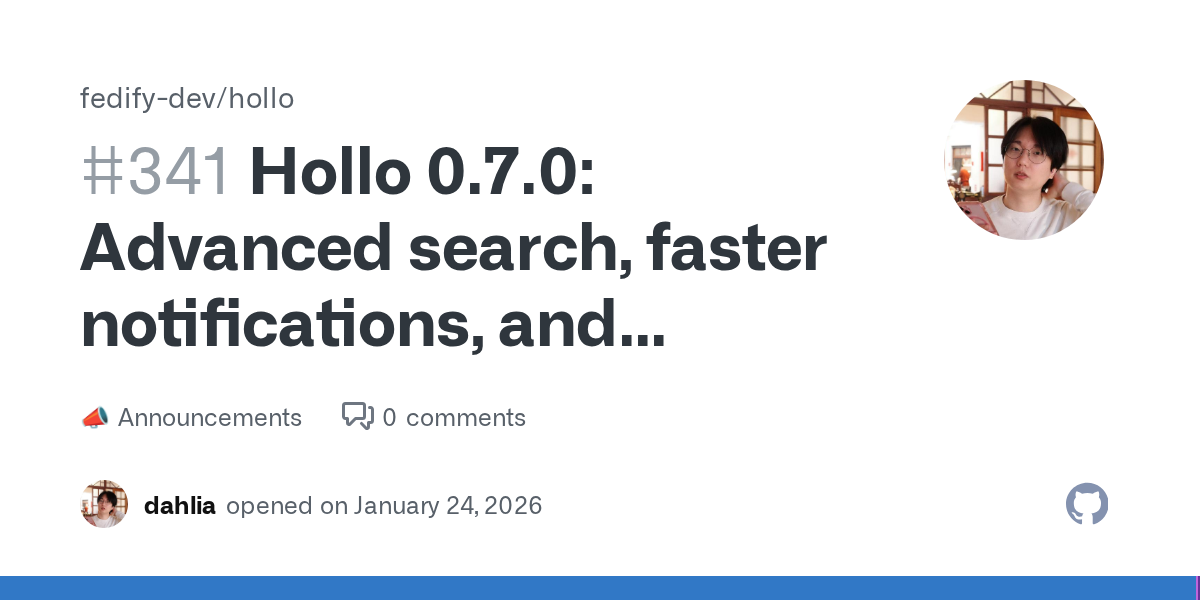This screenshot has width=1200, height=600.
Task: Open the dahlia username link
Action: tap(180, 505)
